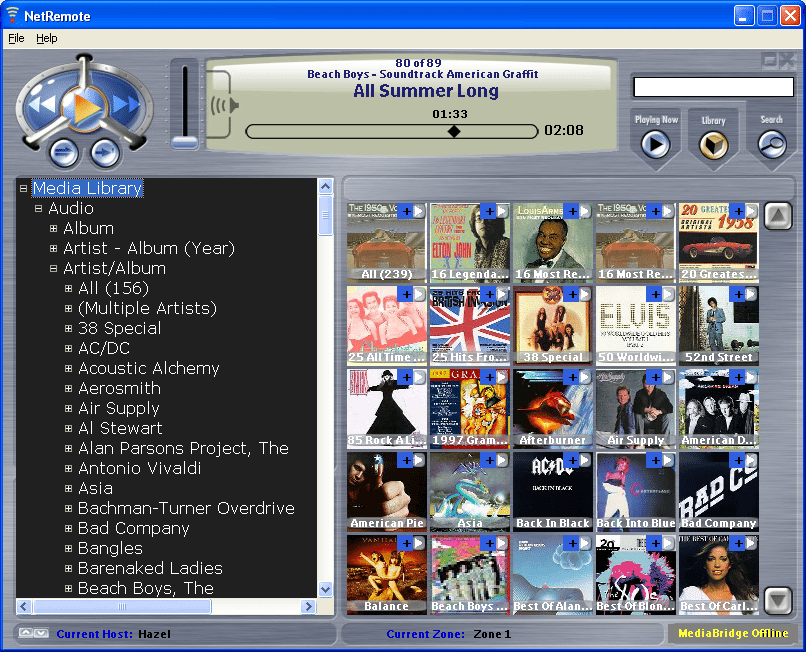Expand the Aerosmith artist node
This screenshot has height=652, width=806.
(x=68, y=389)
